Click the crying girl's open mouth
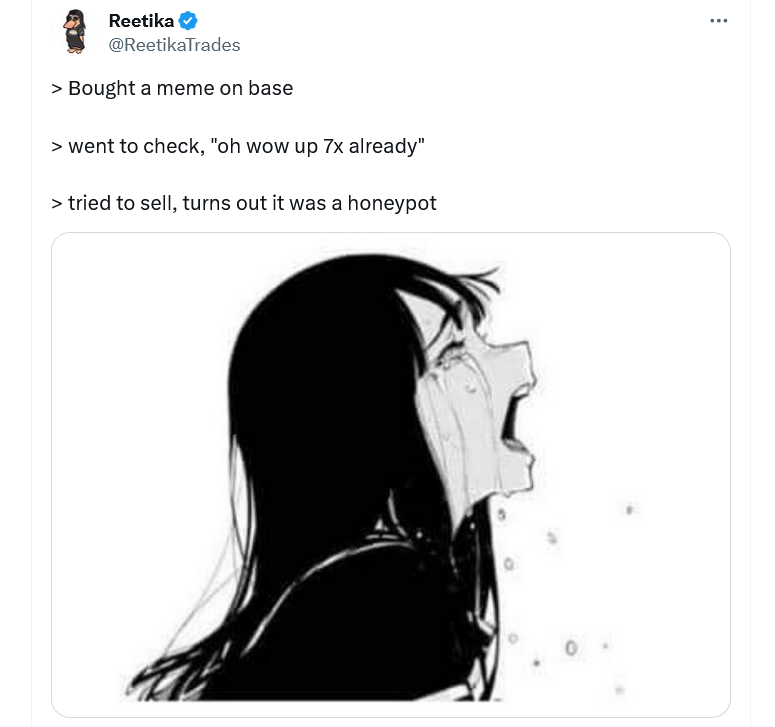The width and height of the screenshot is (775, 727). (512, 420)
